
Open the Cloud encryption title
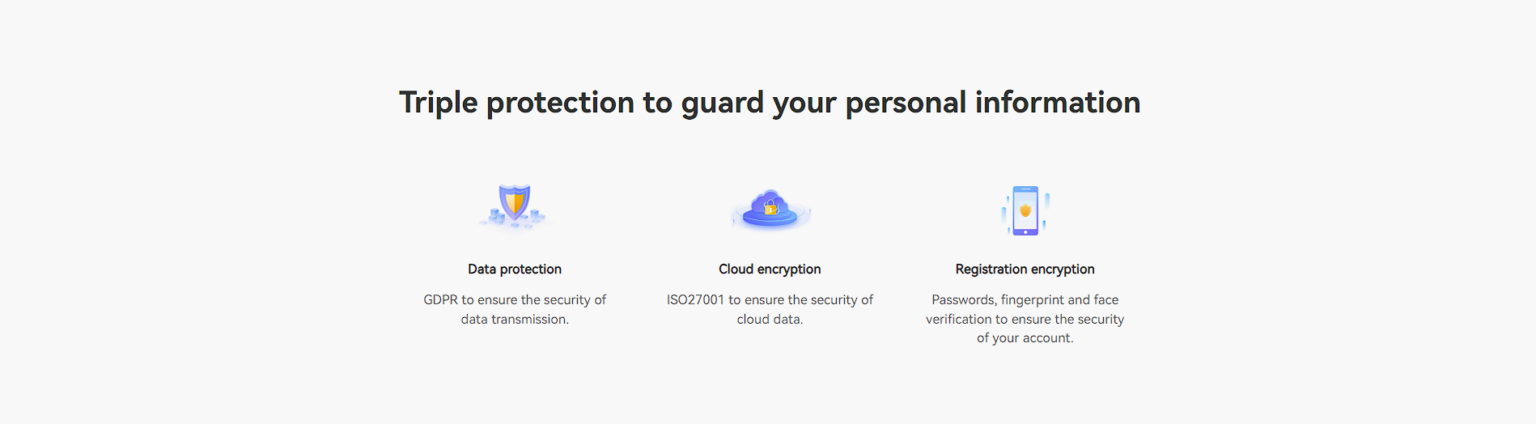coord(770,269)
